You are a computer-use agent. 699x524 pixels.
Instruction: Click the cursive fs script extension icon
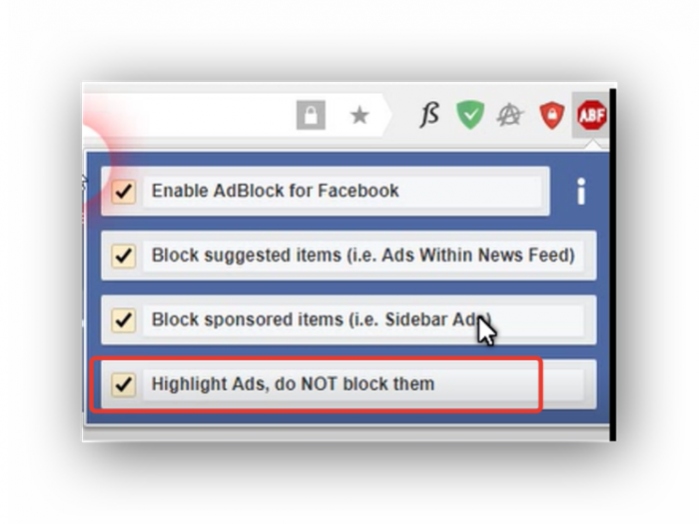click(429, 115)
